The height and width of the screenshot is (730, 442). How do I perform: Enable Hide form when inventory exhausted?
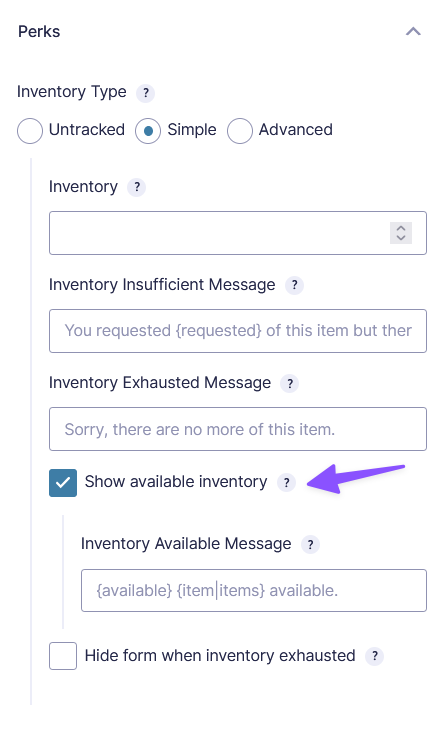(x=63, y=656)
